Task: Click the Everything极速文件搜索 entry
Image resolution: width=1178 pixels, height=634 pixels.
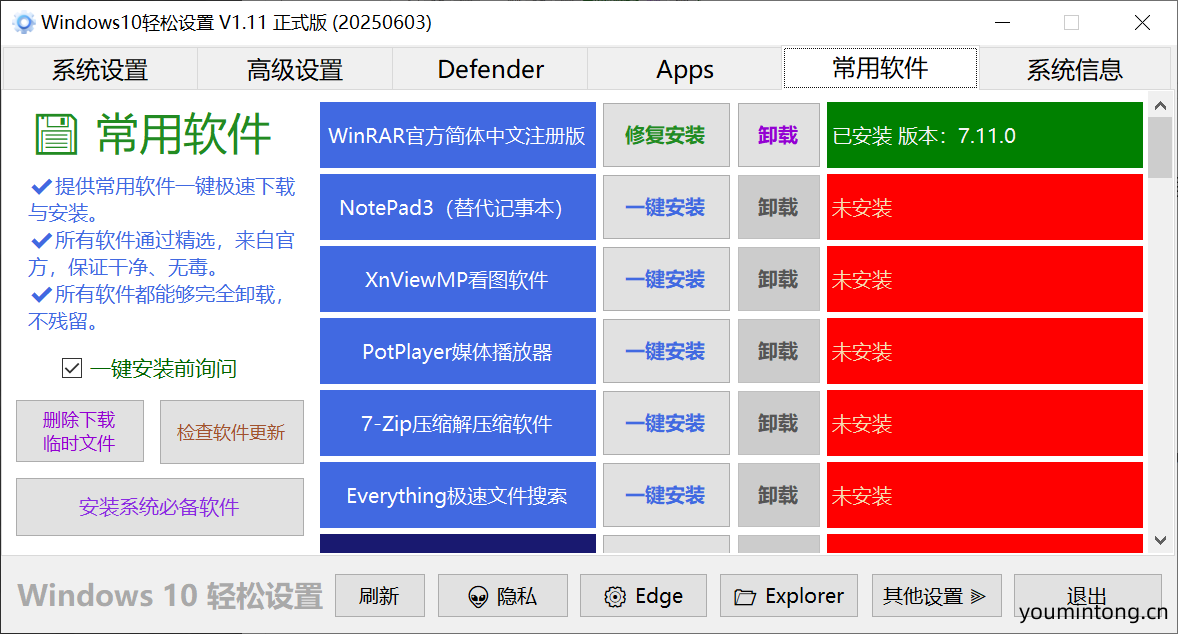Action: click(458, 496)
